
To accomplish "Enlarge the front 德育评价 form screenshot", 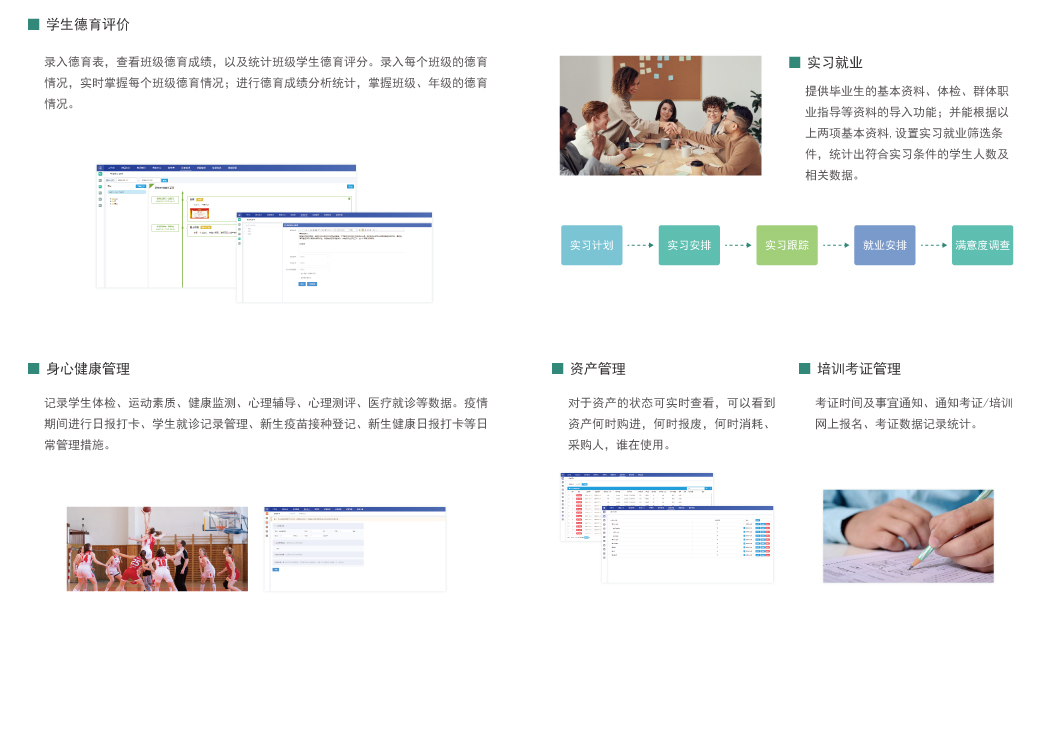I will pos(335,259).
